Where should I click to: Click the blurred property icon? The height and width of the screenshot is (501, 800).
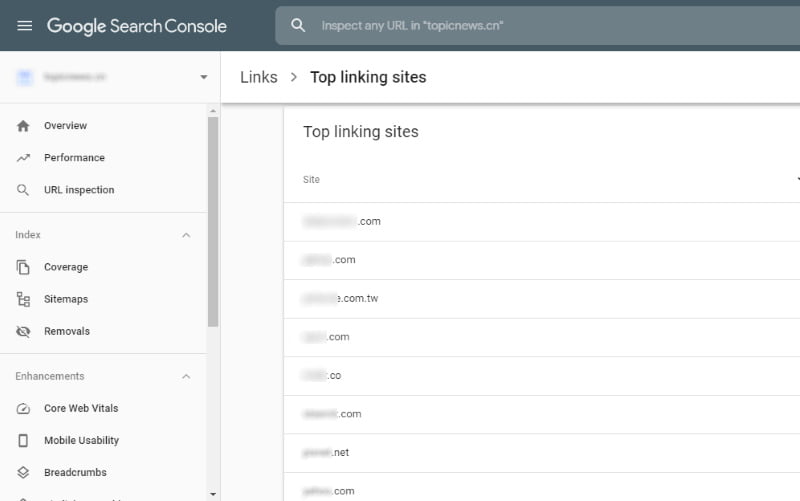point(24,77)
